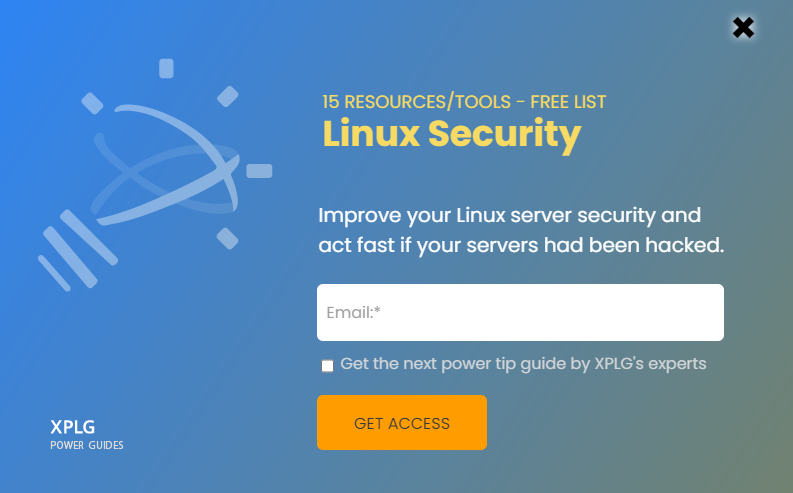Image resolution: width=793 pixels, height=493 pixels.
Task: Click the upper-right diamond ray of bulb
Action: pyautogui.click(x=228, y=97)
